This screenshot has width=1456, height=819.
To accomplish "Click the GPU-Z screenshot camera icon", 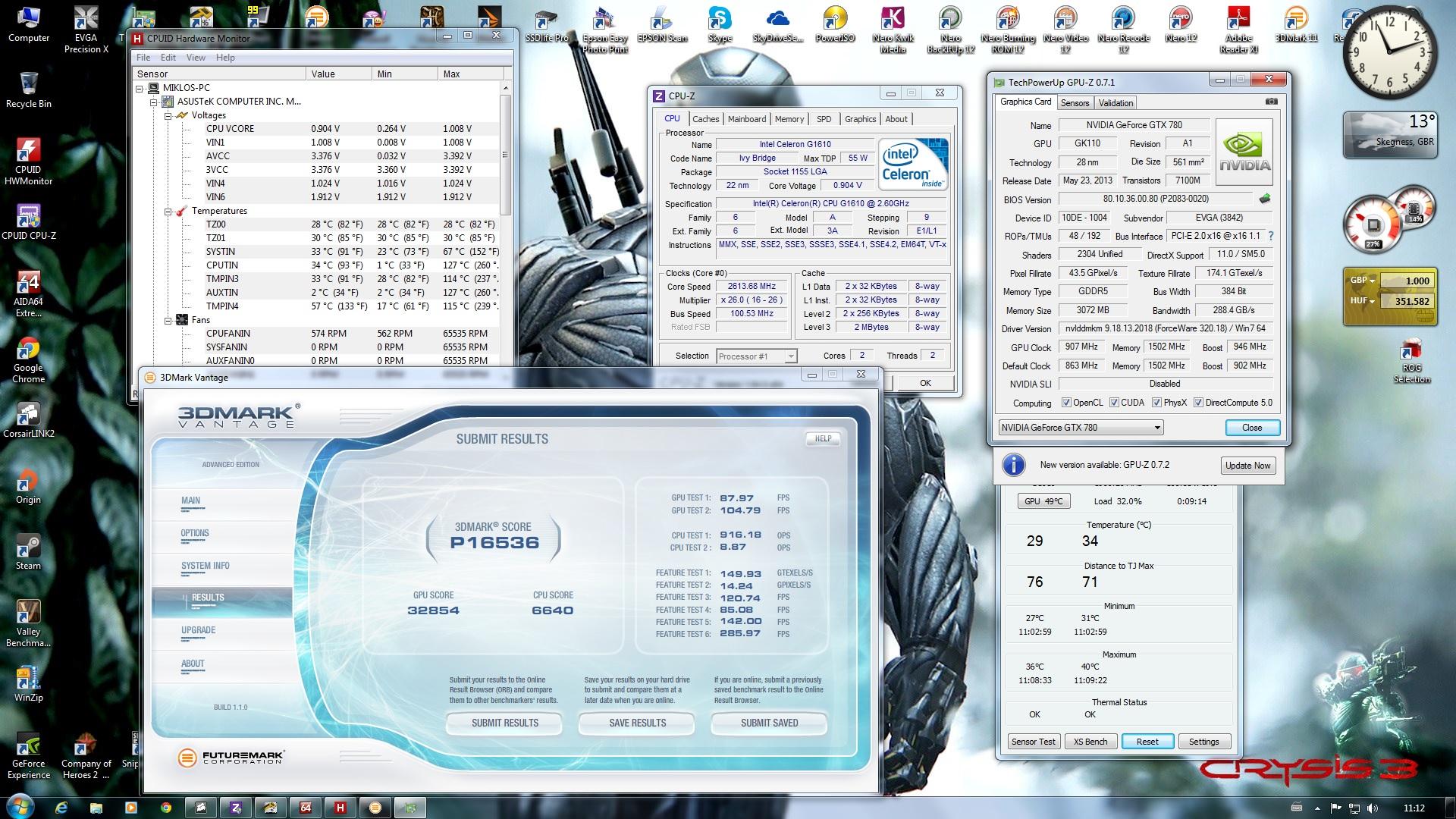I will pyautogui.click(x=1272, y=102).
